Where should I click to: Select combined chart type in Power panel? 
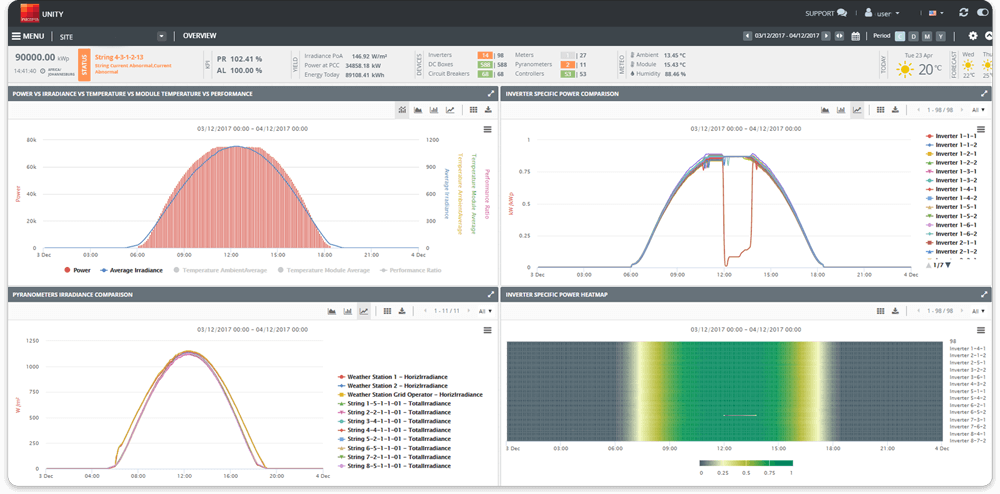[x=402, y=110]
